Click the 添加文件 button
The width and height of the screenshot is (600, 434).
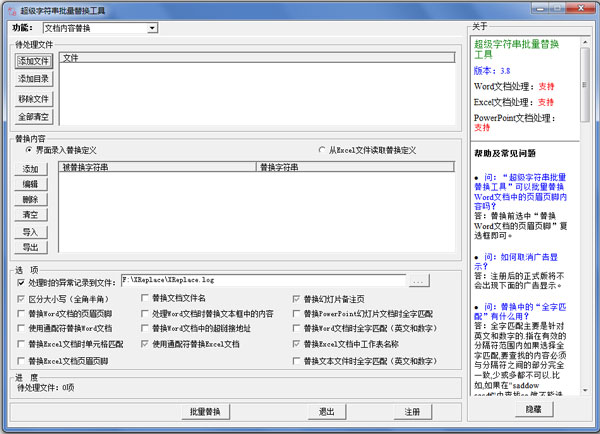point(33,60)
